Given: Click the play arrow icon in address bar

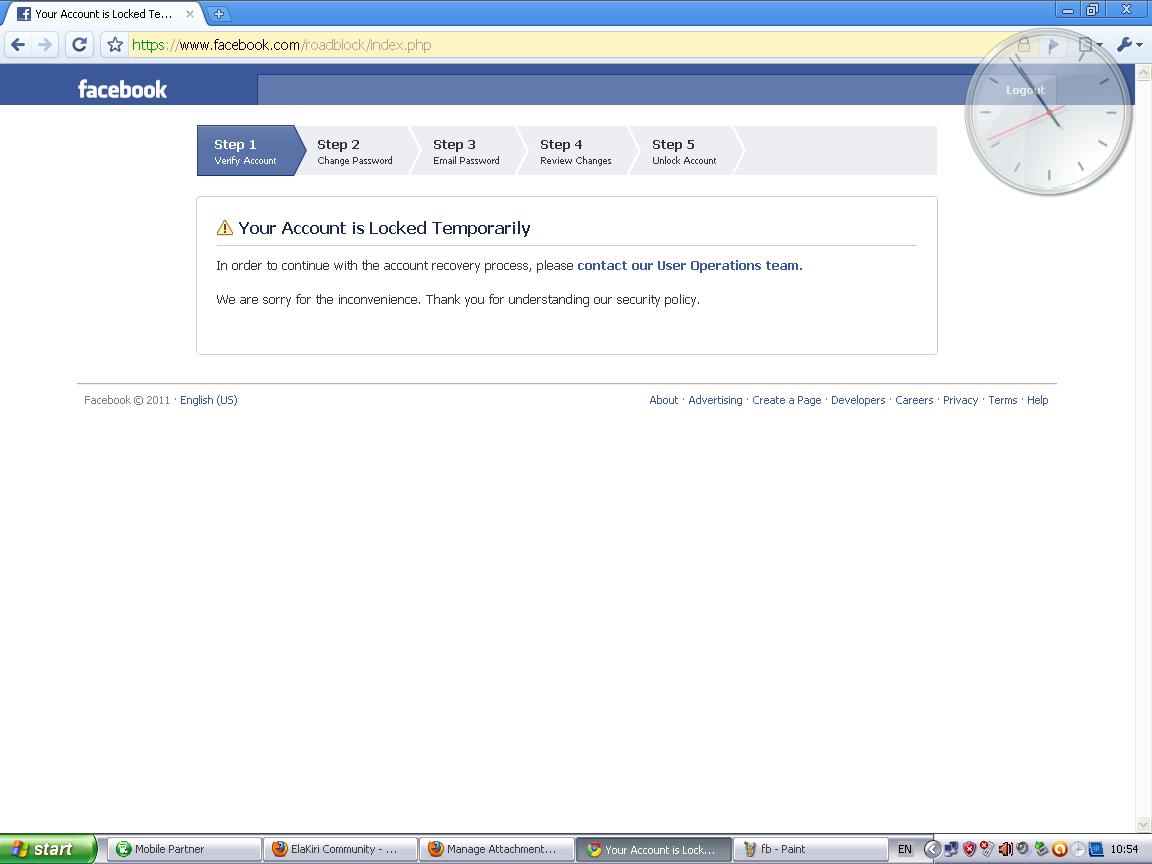Looking at the screenshot, I should pyautogui.click(x=1053, y=46).
